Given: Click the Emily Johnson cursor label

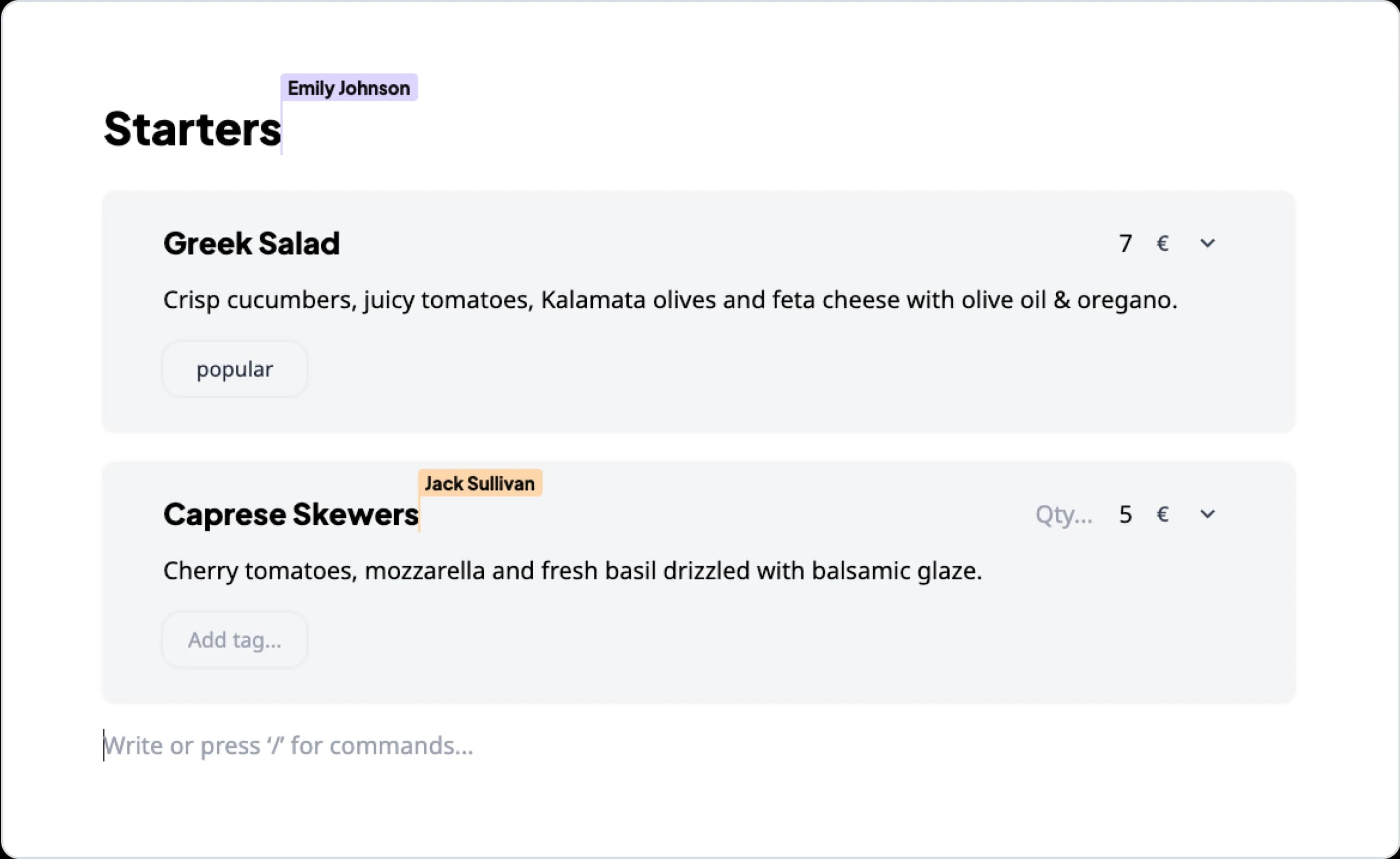Looking at the screenshot, I should point(349,88).
